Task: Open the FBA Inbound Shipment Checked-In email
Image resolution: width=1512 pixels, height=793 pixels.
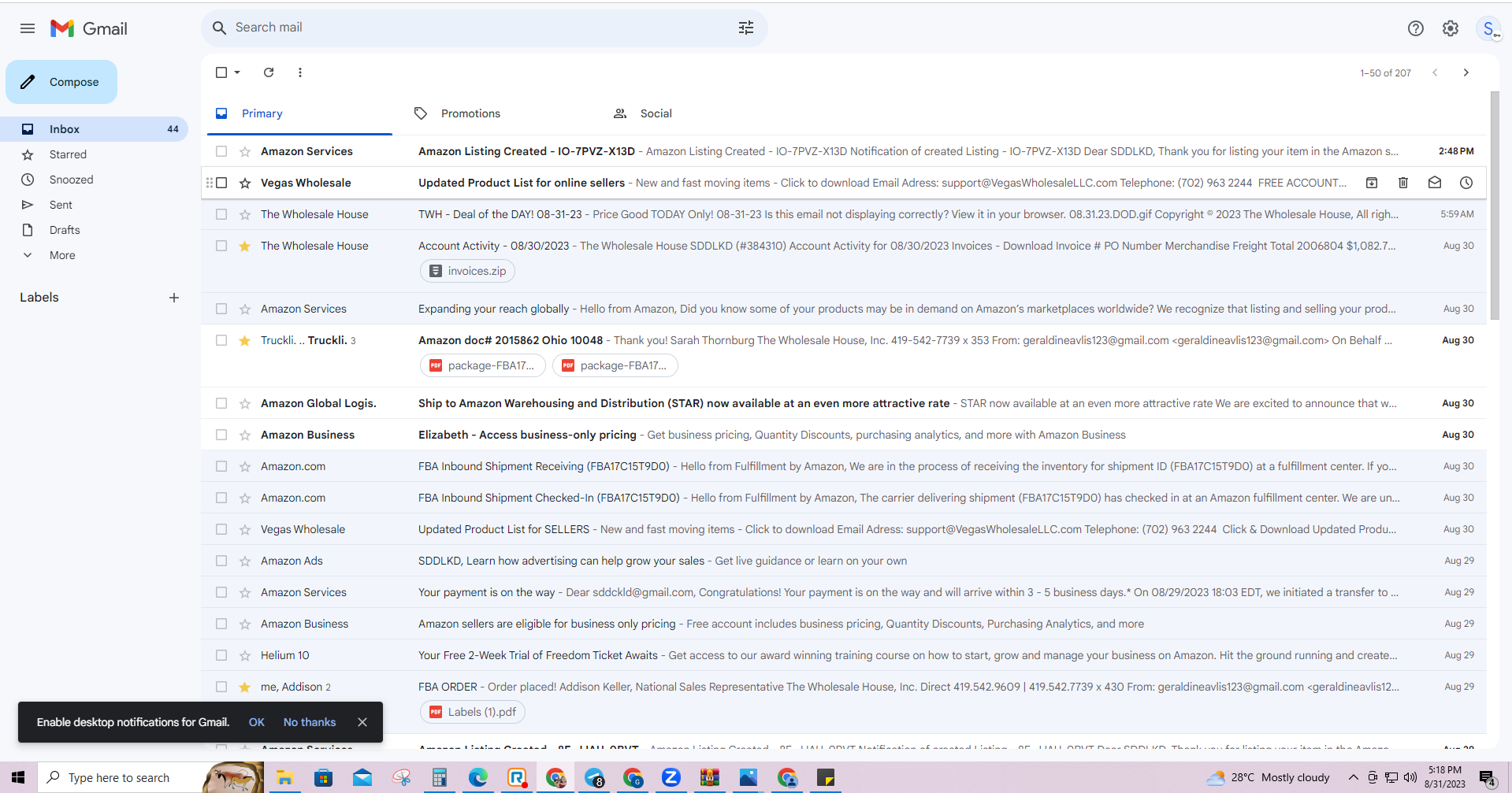Action: (x=843, y=498)
